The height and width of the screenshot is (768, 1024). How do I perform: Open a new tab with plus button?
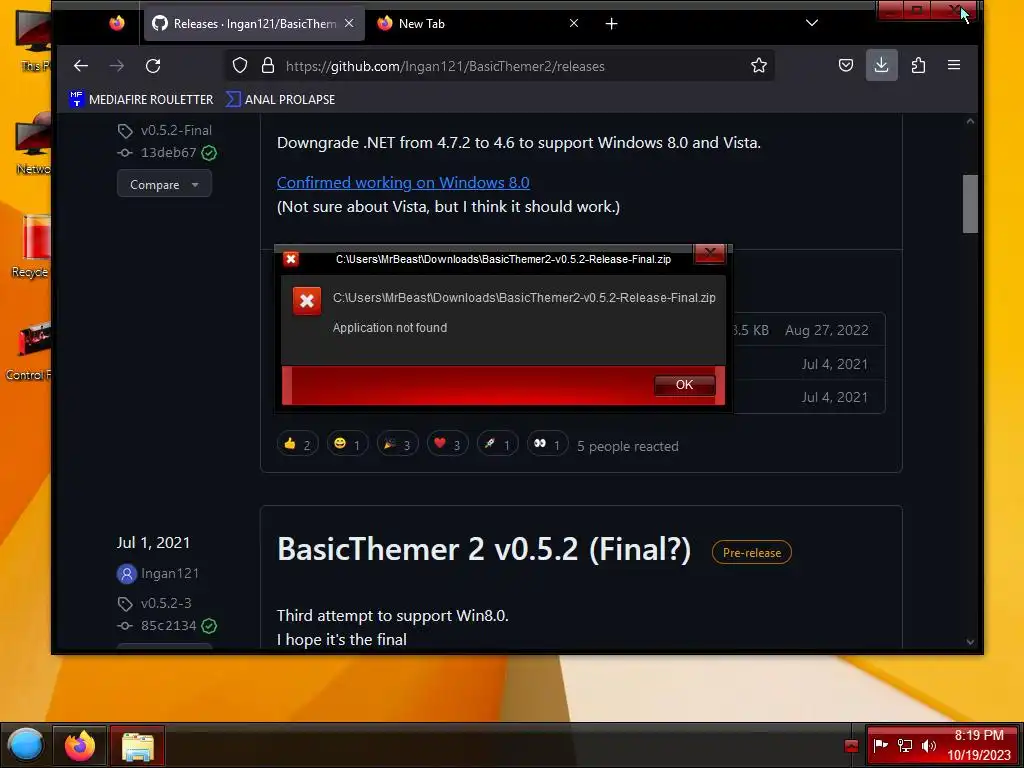point(611,24)
